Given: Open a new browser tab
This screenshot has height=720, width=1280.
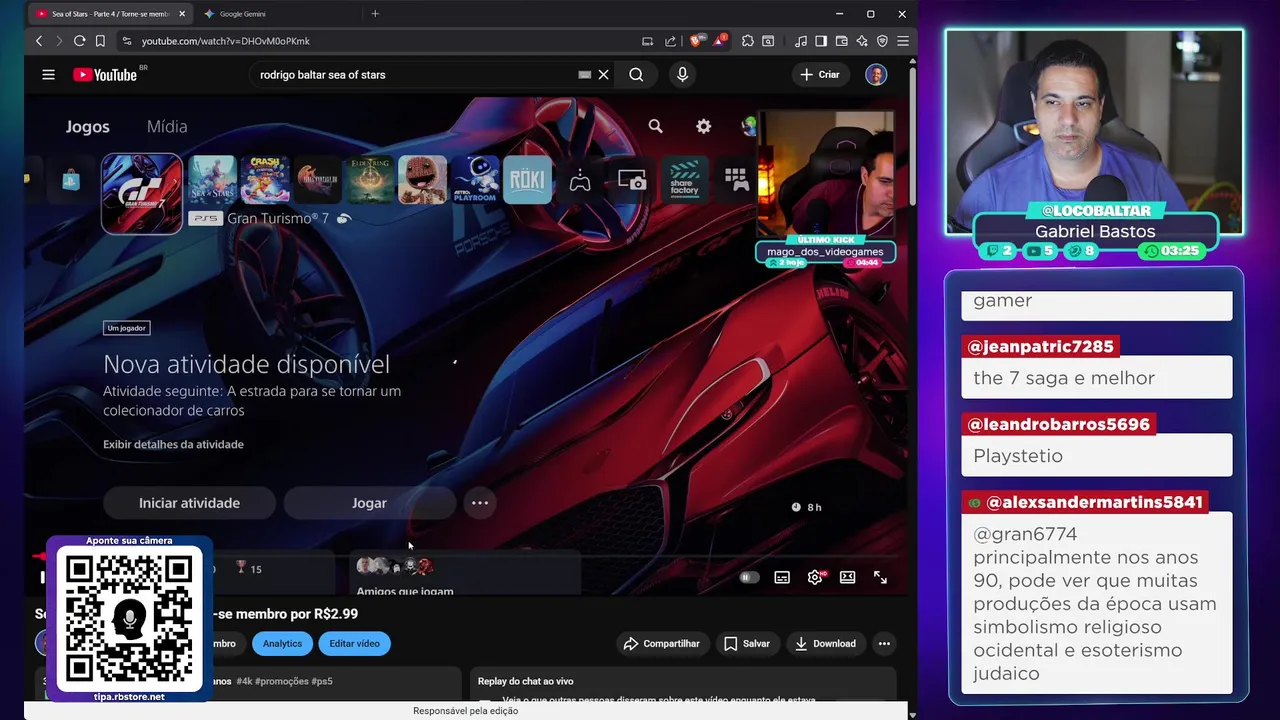Looking at the screenshot, I should [x=375, y=14].
